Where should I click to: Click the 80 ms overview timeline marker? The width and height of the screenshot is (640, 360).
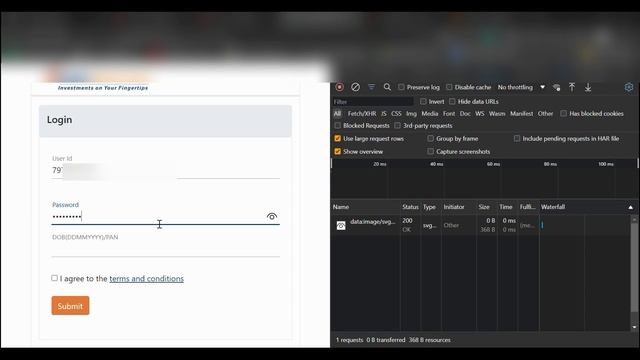pos(551,164)
